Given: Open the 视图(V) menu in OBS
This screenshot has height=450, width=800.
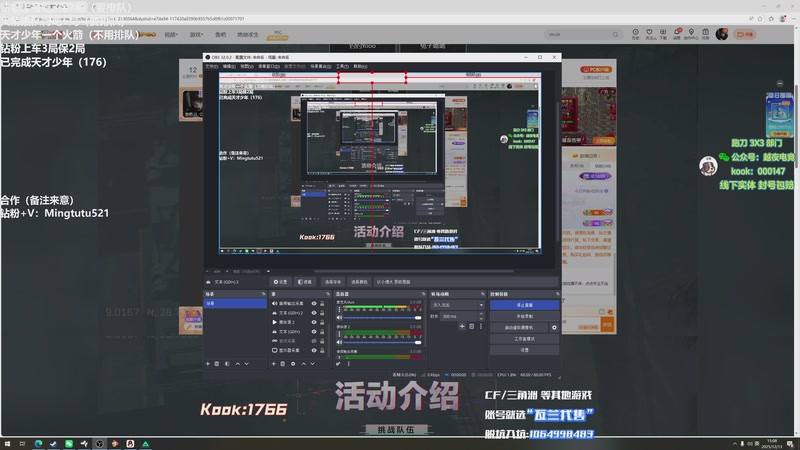Looking at the screenshot, I should tap(247, 66).
